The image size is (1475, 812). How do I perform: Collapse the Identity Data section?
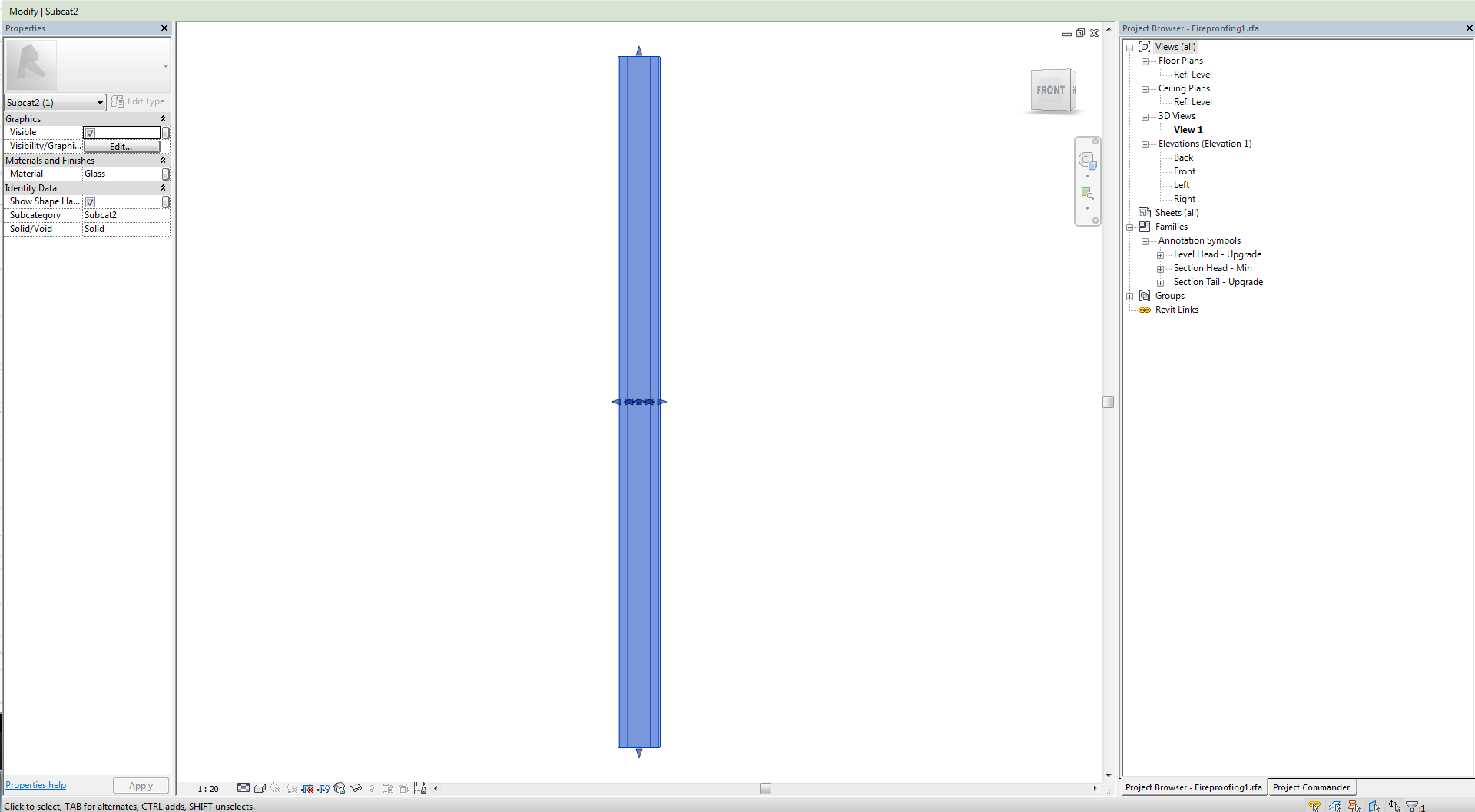tap(163, 187)
